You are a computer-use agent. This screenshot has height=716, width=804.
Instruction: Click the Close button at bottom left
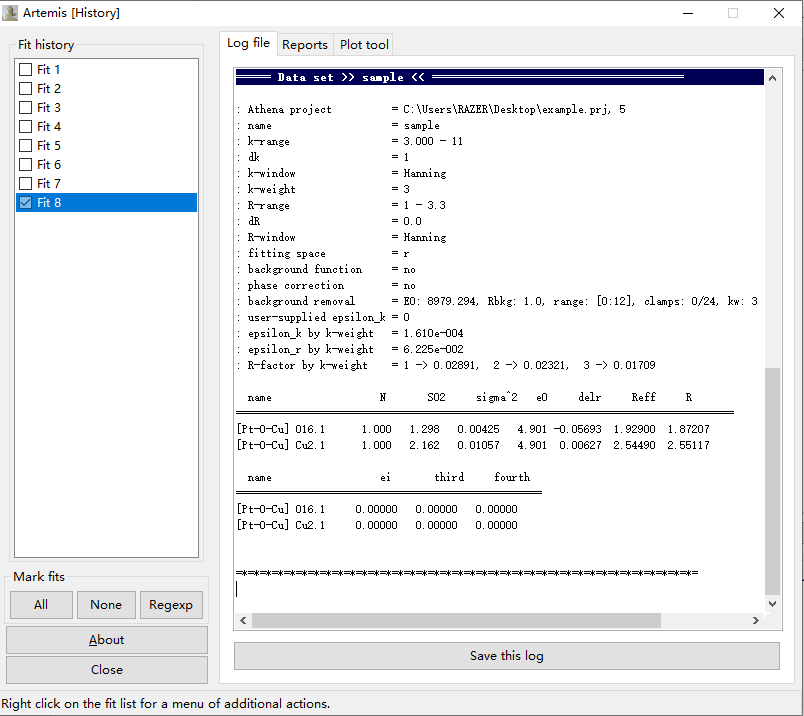(x=107, y=670)
